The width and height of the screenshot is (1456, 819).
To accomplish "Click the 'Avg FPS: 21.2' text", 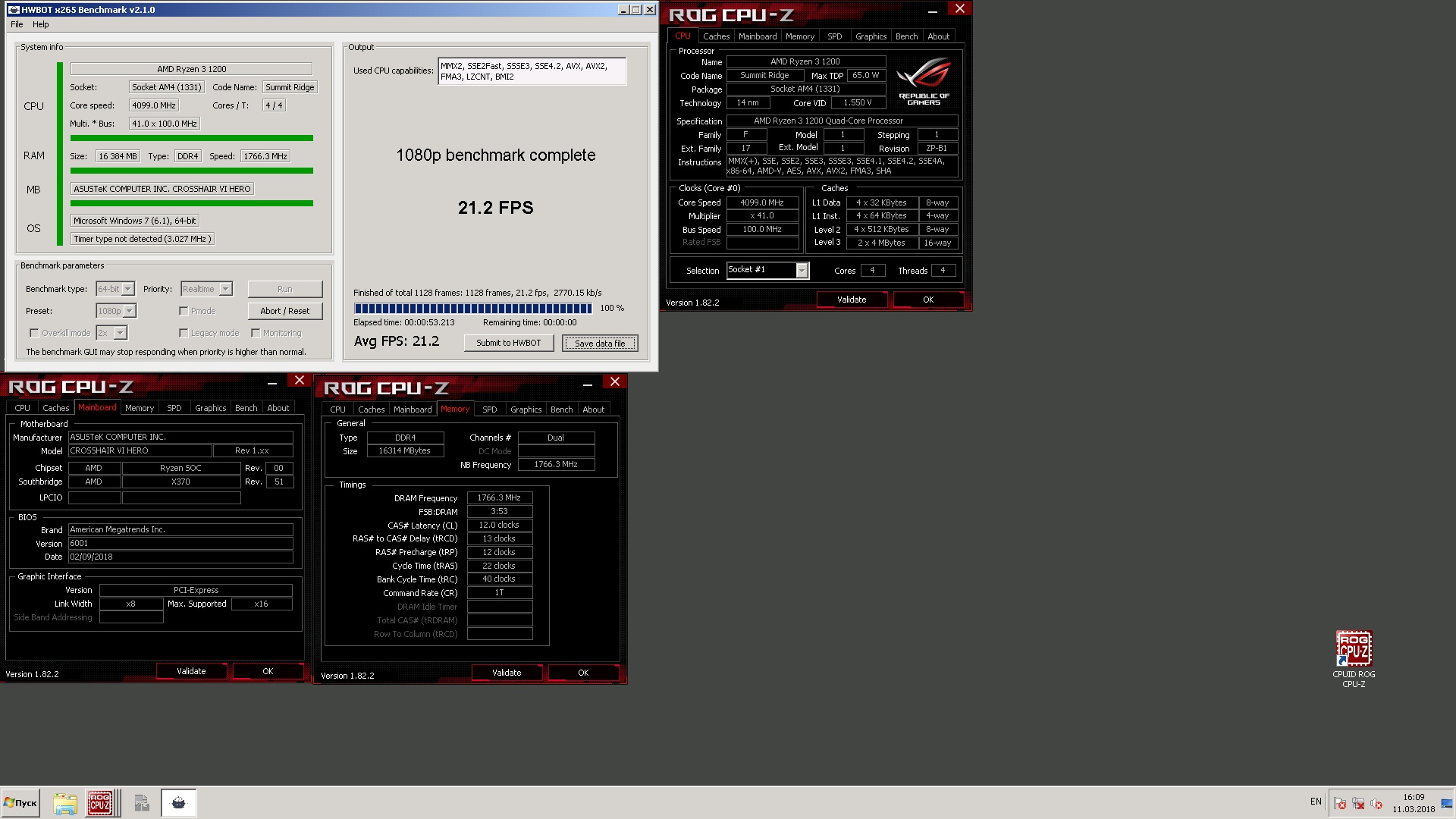I will [x=397, y=341].
